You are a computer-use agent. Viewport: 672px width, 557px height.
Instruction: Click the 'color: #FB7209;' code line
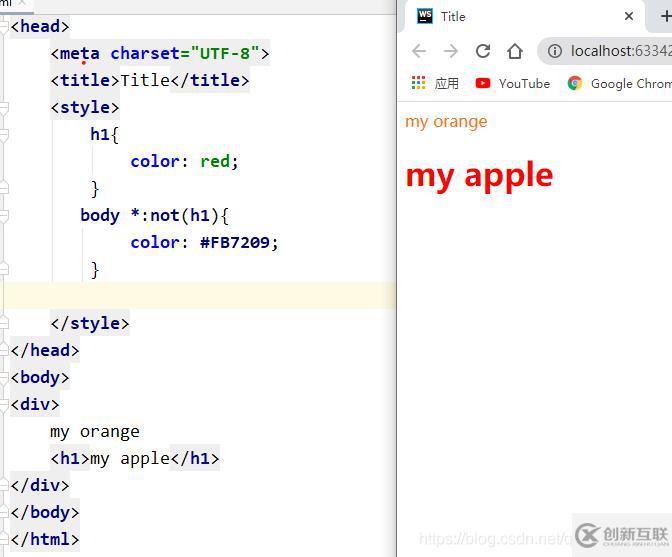pos(204,243)
